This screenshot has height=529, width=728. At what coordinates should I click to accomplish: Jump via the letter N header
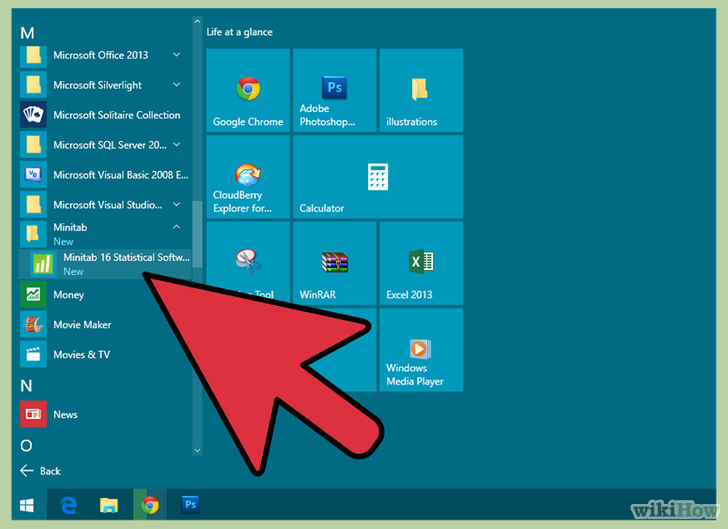[x=26, y=385]
